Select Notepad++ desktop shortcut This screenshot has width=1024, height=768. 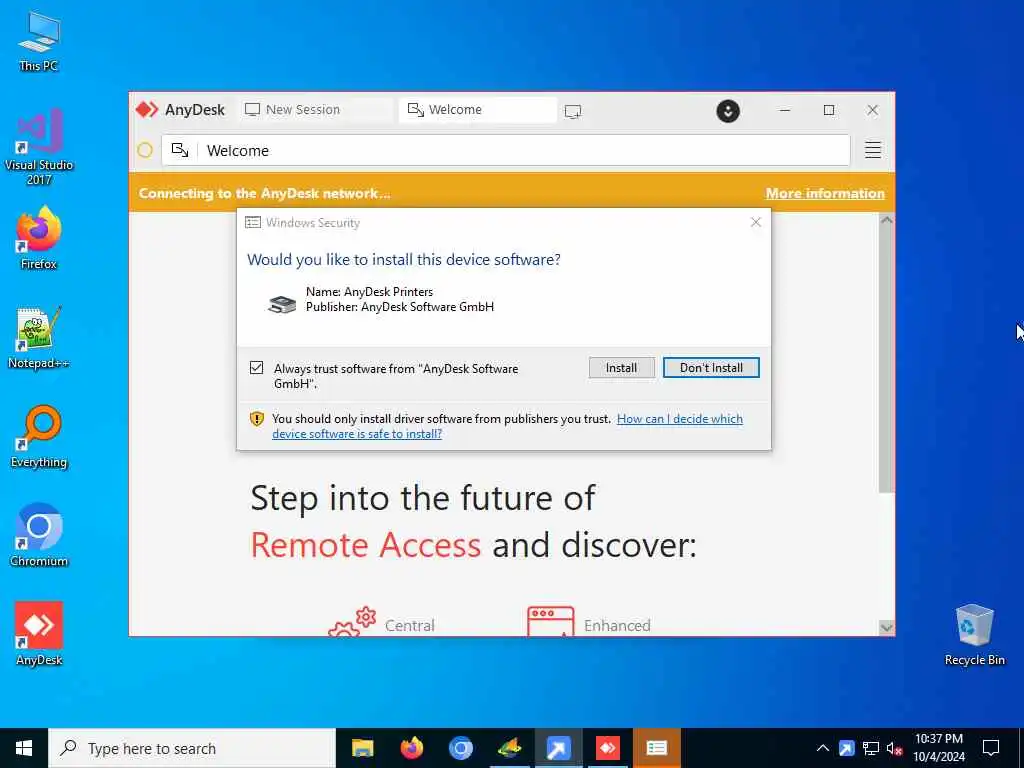[x=39, y=338]
